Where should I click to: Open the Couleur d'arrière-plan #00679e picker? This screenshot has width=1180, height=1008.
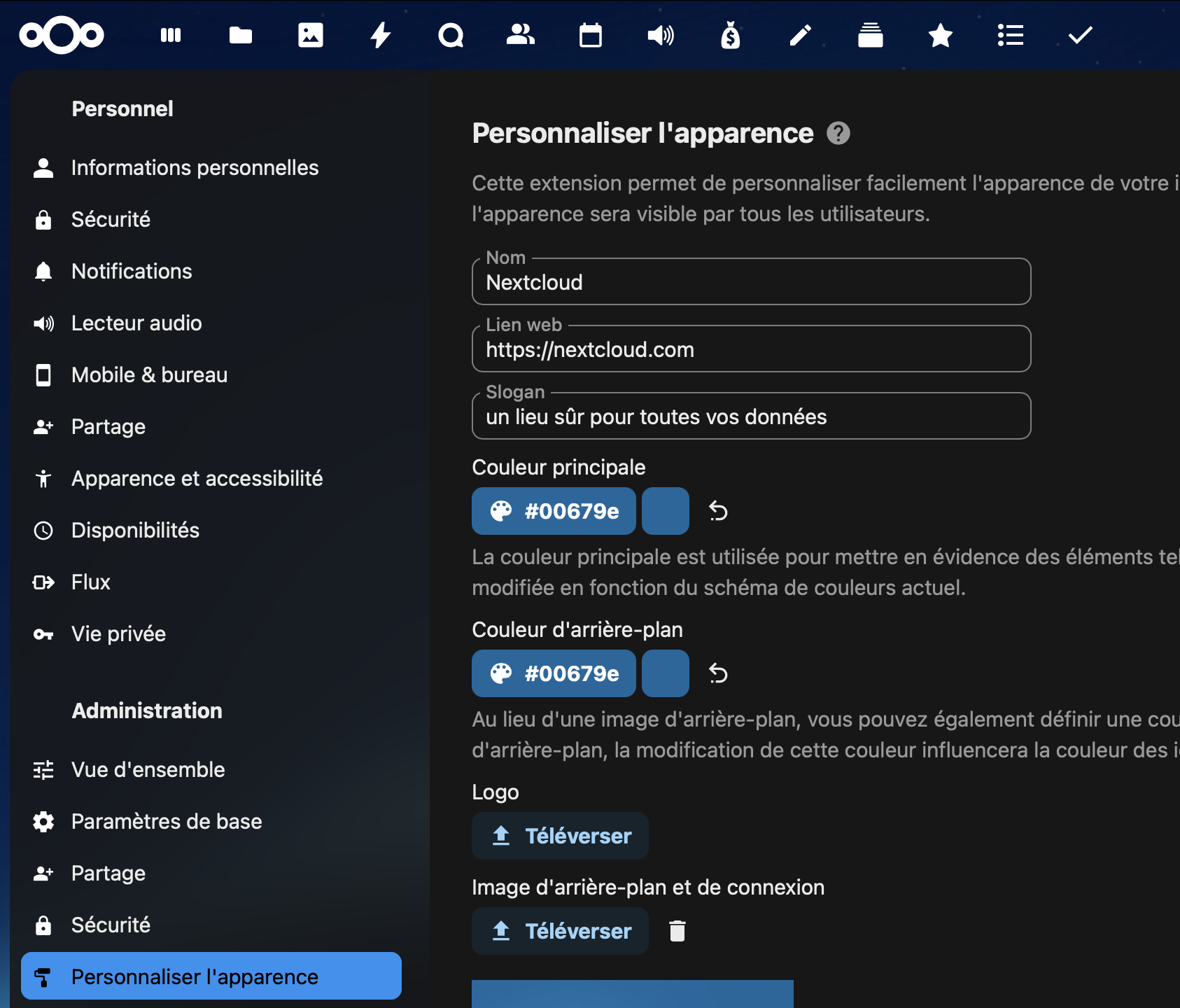(554, 673)
